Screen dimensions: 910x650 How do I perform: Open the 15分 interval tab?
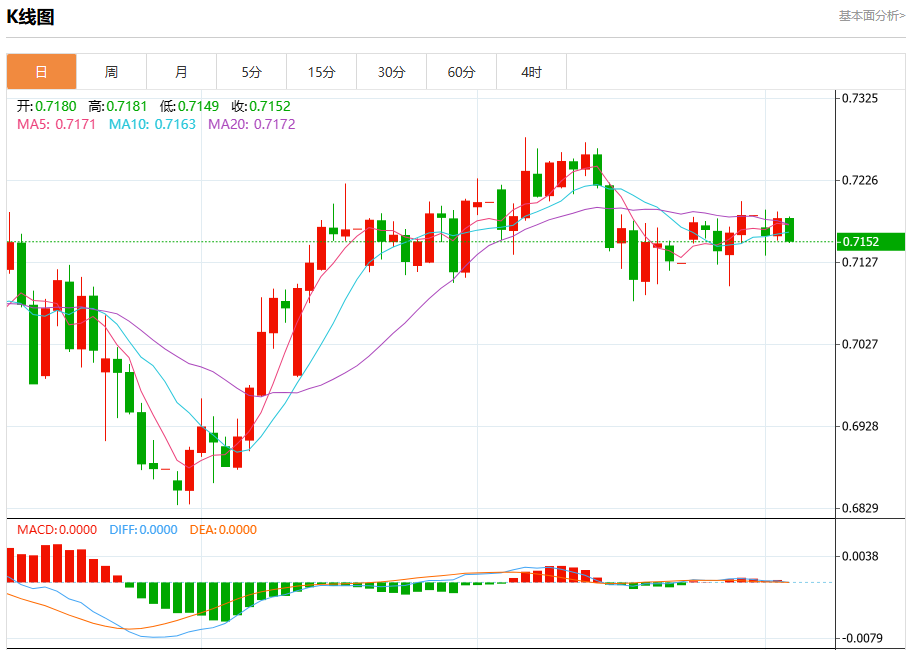click(322, 72)
